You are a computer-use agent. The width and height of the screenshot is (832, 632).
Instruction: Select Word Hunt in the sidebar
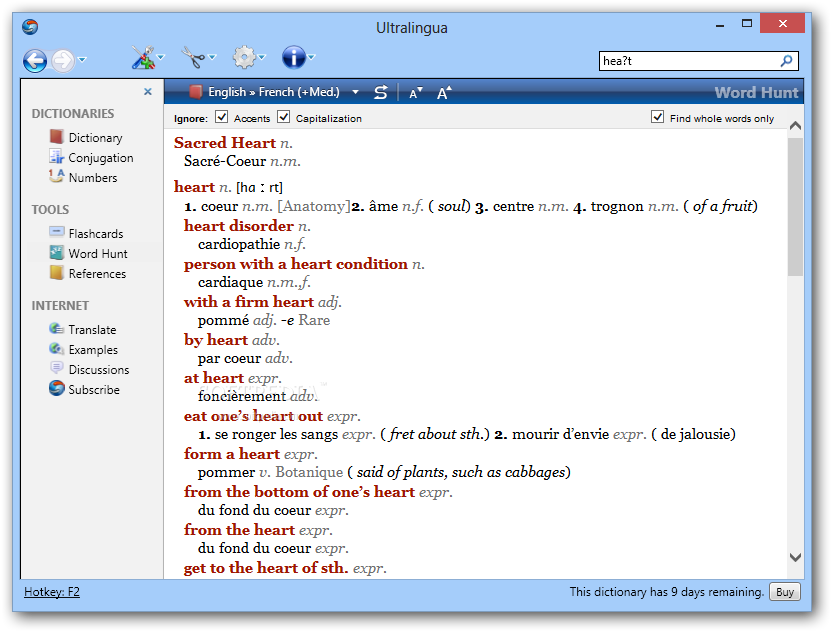click(x=98, y=254)
